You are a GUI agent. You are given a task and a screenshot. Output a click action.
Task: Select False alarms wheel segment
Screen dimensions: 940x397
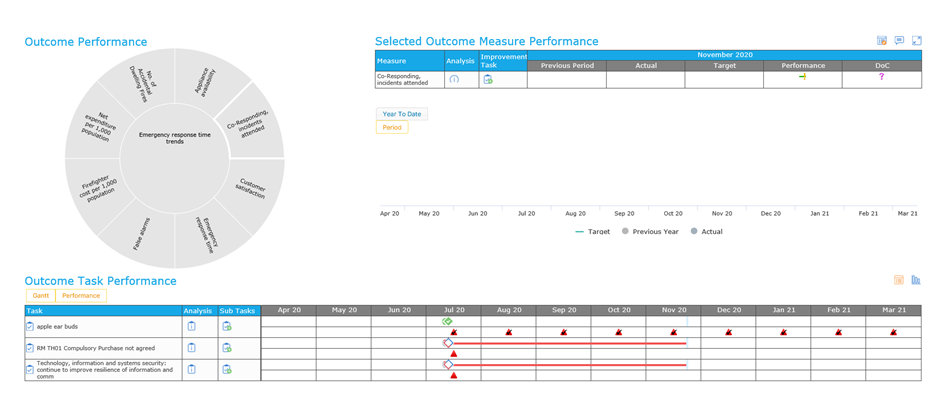pyautogui.click(x=142, y=234)
